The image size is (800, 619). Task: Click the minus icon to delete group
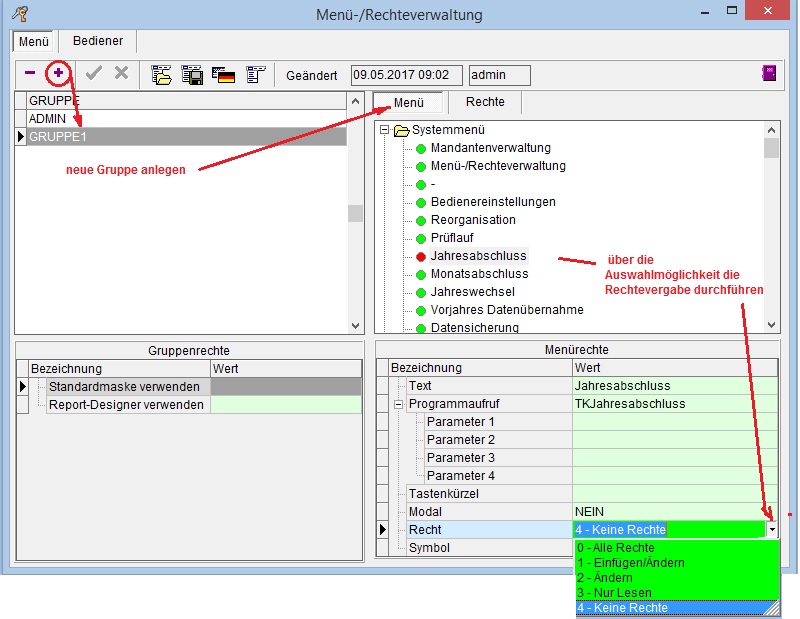pyautogui.click(x=30, y=73)
